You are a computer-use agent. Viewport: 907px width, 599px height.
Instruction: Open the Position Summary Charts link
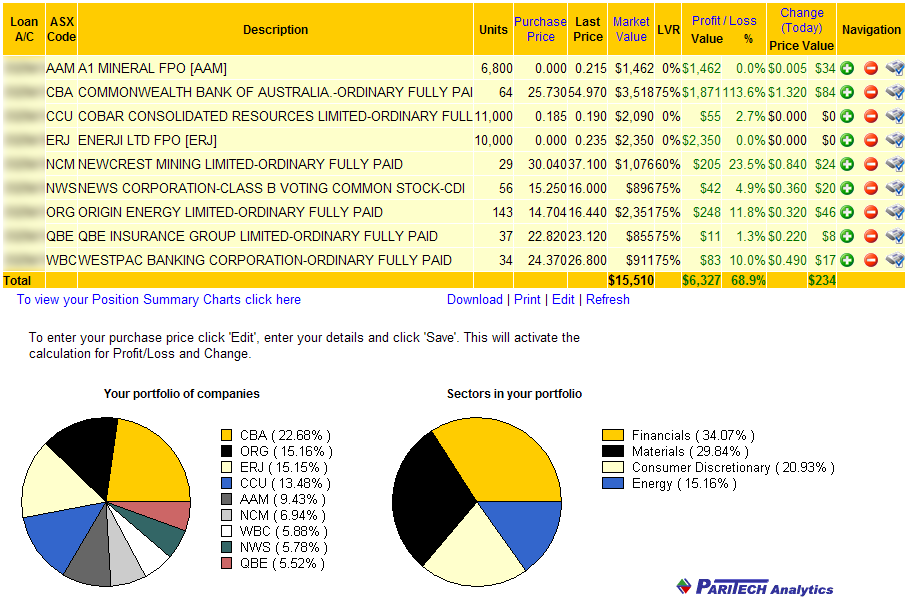pyautogui.click(x=158, y=300)
